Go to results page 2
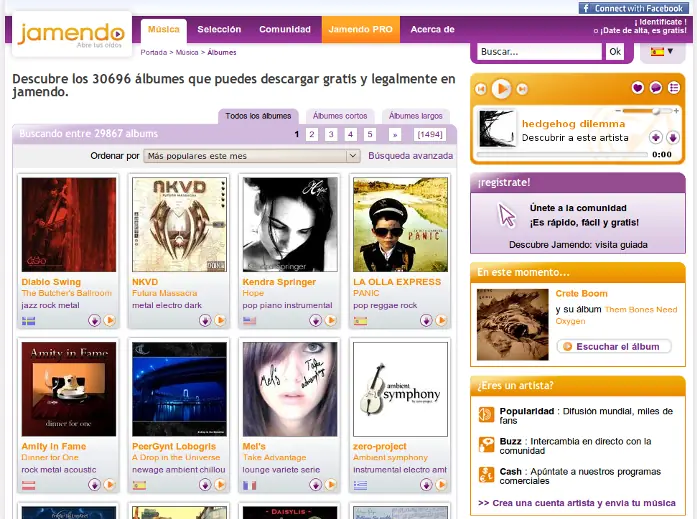This screenshot has height=519, width=697. coord(312,134)
